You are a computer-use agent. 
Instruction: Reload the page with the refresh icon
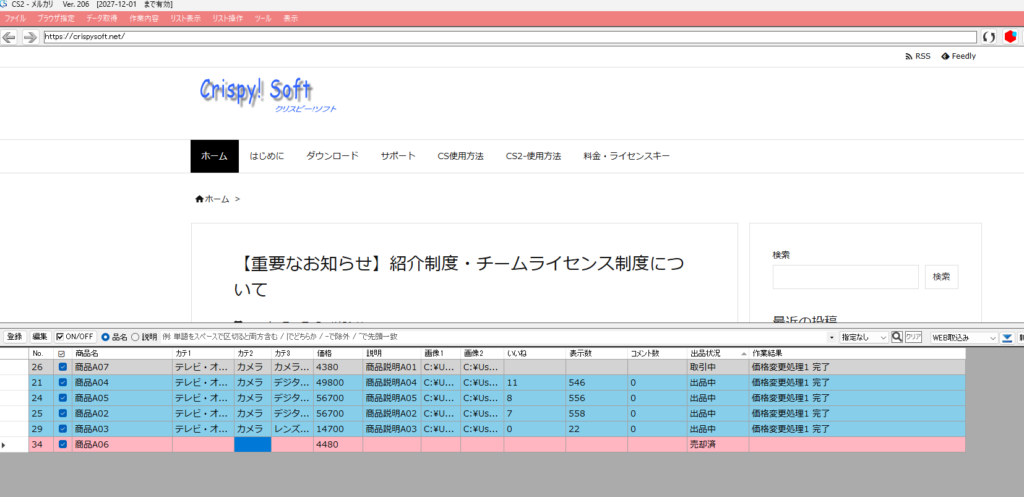tap(989, 37)
